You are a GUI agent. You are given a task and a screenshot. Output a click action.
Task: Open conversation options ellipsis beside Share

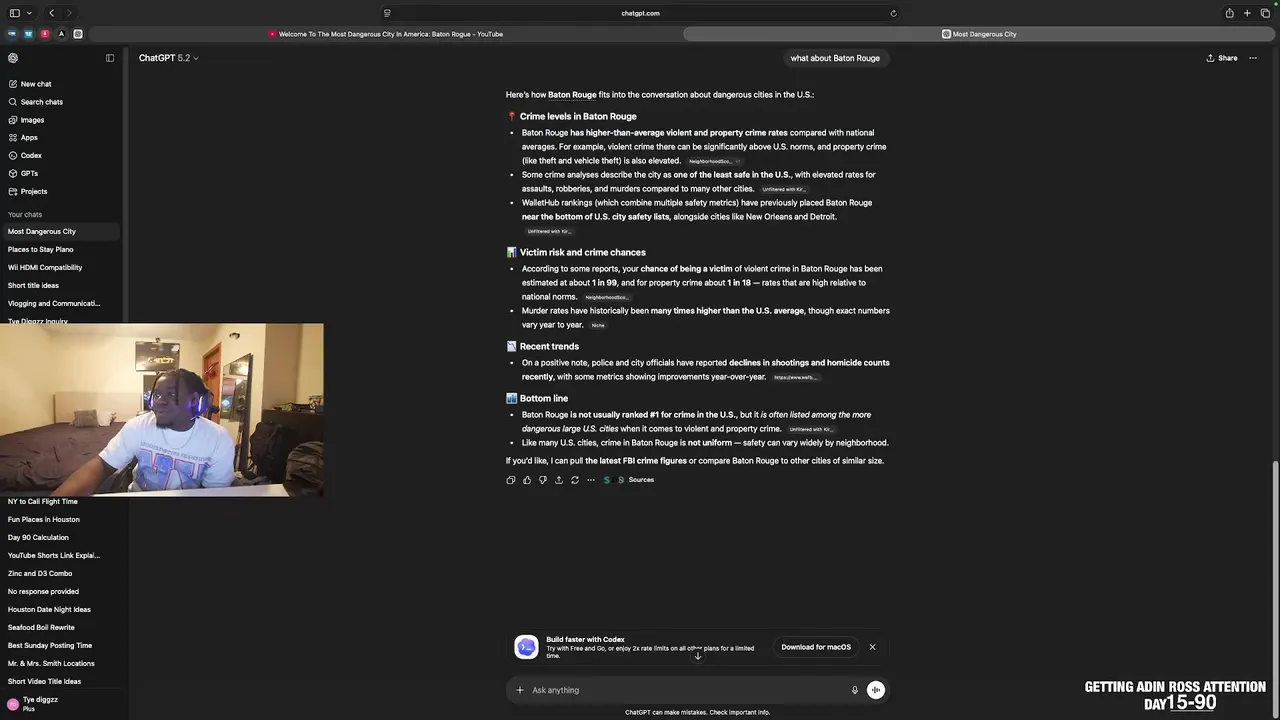click(1253, 58)
